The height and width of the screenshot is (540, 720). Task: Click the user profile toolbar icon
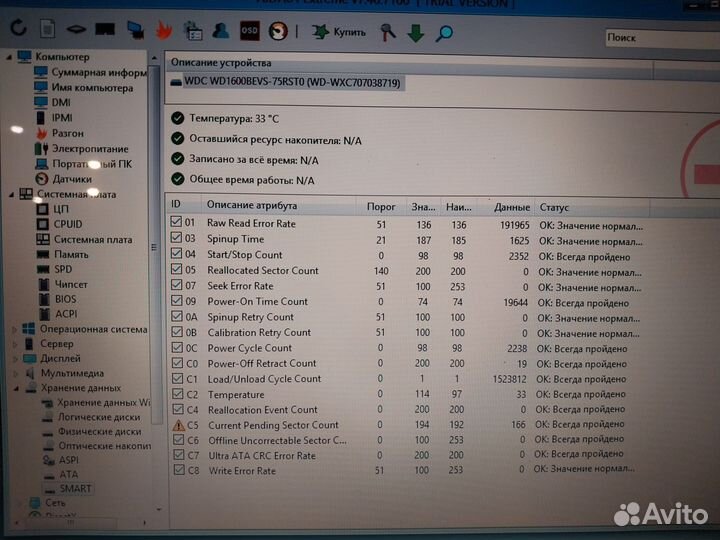pos(221,31)
